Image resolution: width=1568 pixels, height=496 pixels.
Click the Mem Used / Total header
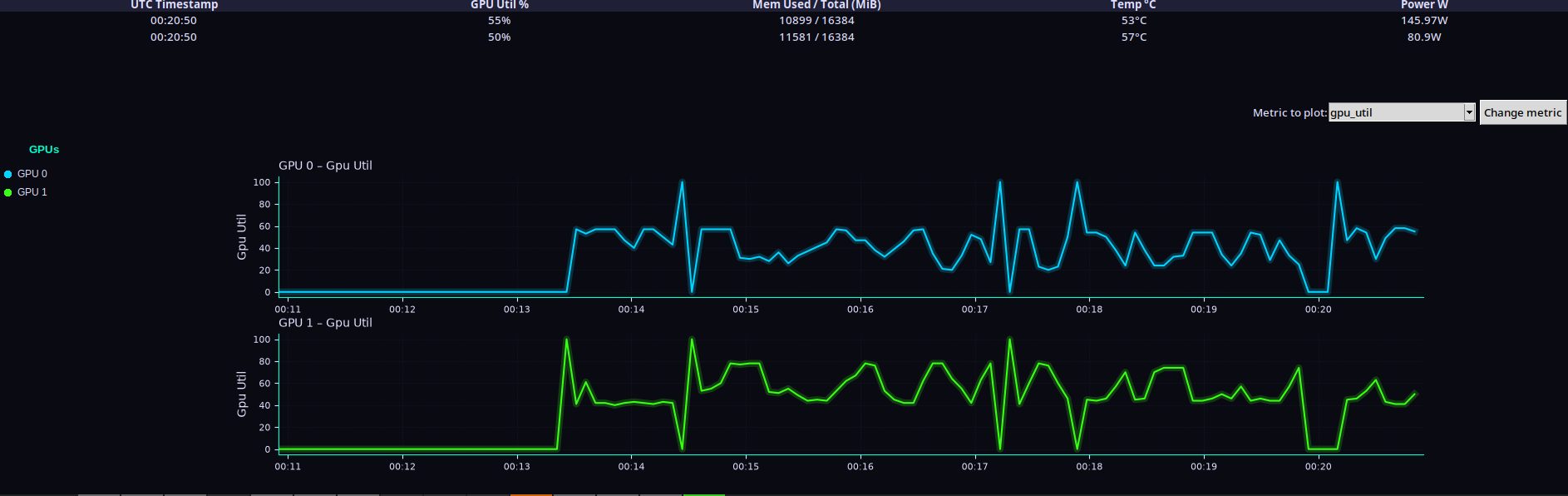[816, 5]
